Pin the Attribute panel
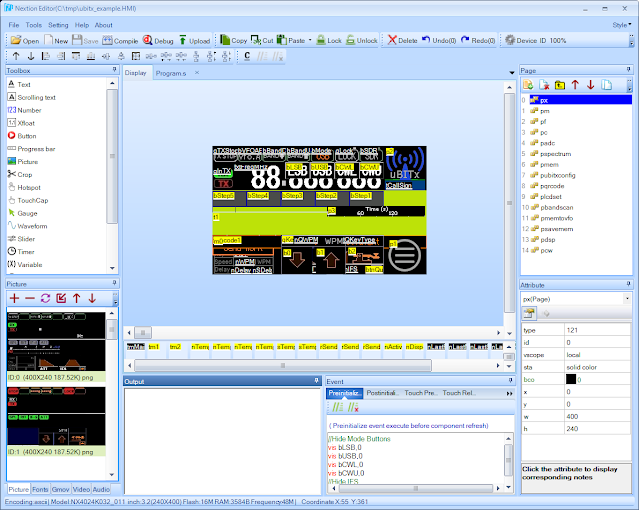Image resolution: width=639 pixels, height=510 pixels. click(628, 284)
